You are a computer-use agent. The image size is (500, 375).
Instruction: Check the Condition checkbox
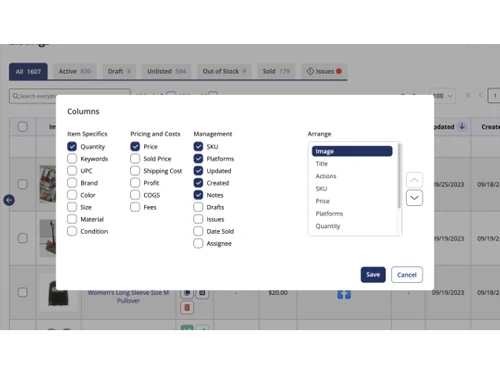[x=72, y=231]
